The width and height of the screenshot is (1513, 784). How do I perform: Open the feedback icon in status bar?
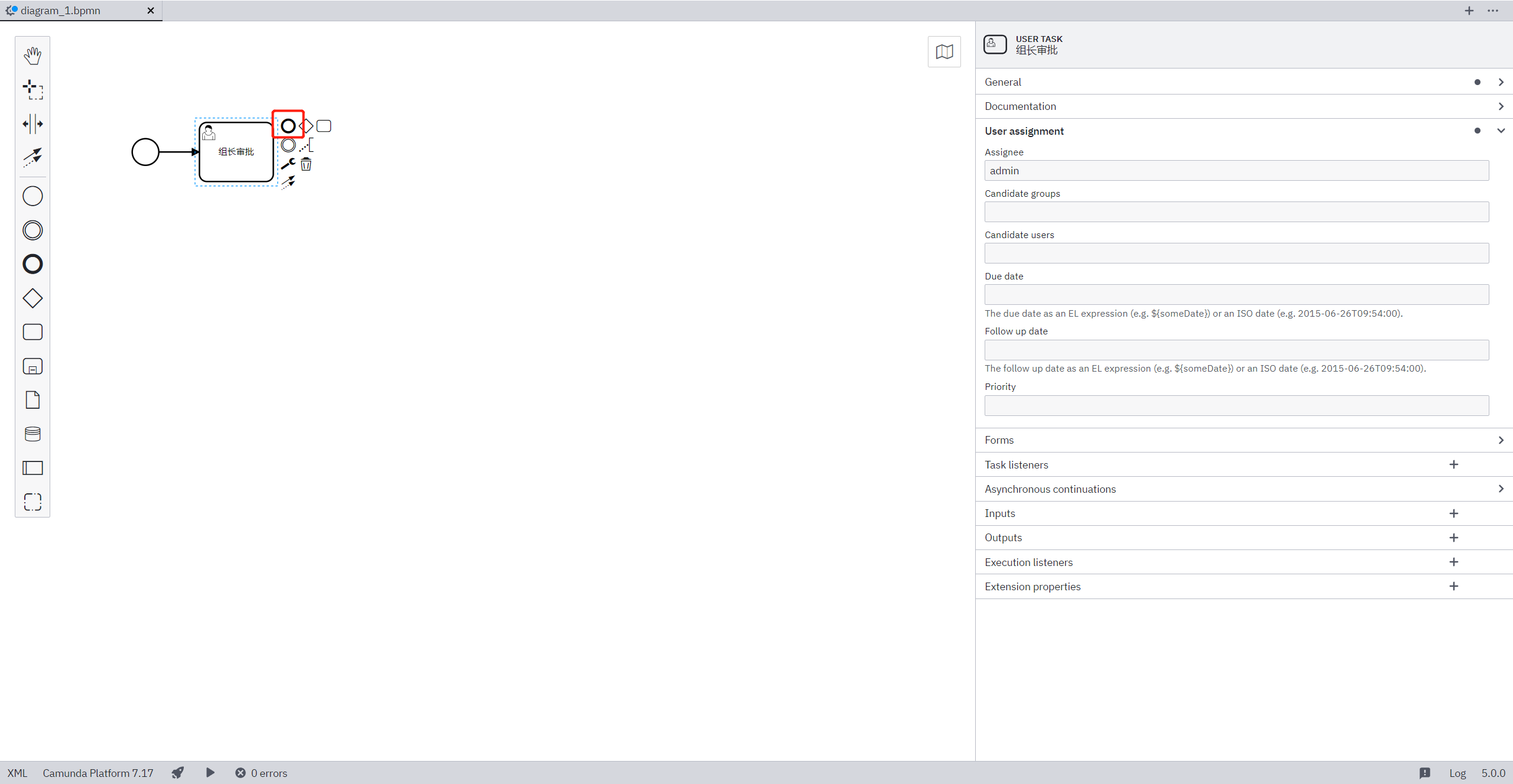[1425, 773]
